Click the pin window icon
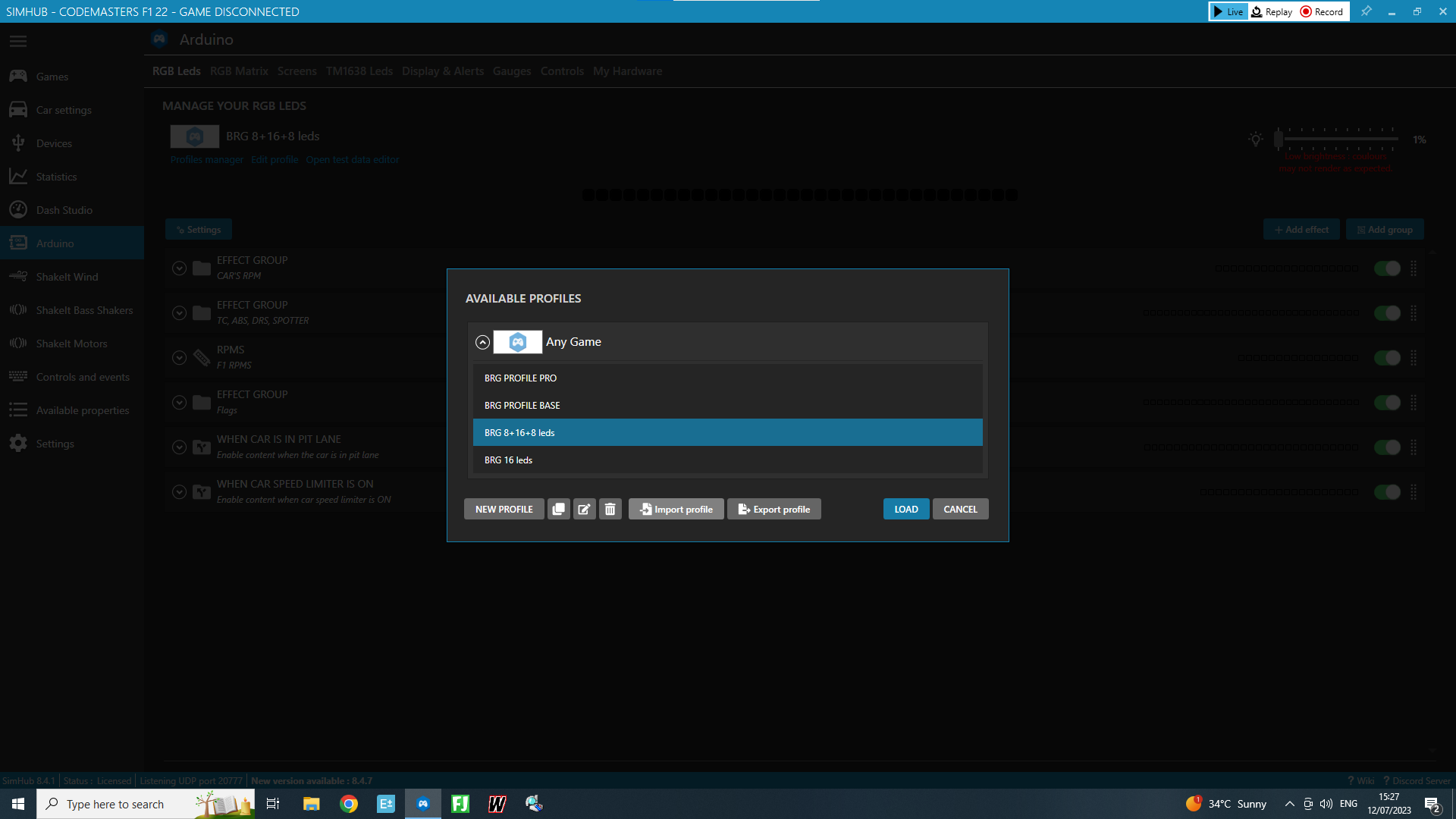 (1367, 11)
